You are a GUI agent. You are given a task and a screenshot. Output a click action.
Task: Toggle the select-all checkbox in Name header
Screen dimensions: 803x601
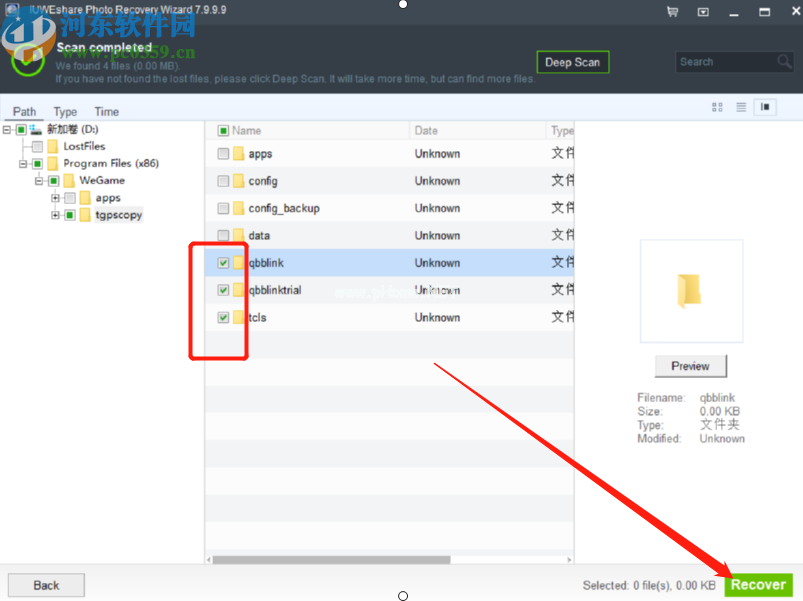(x=223, y=131)
